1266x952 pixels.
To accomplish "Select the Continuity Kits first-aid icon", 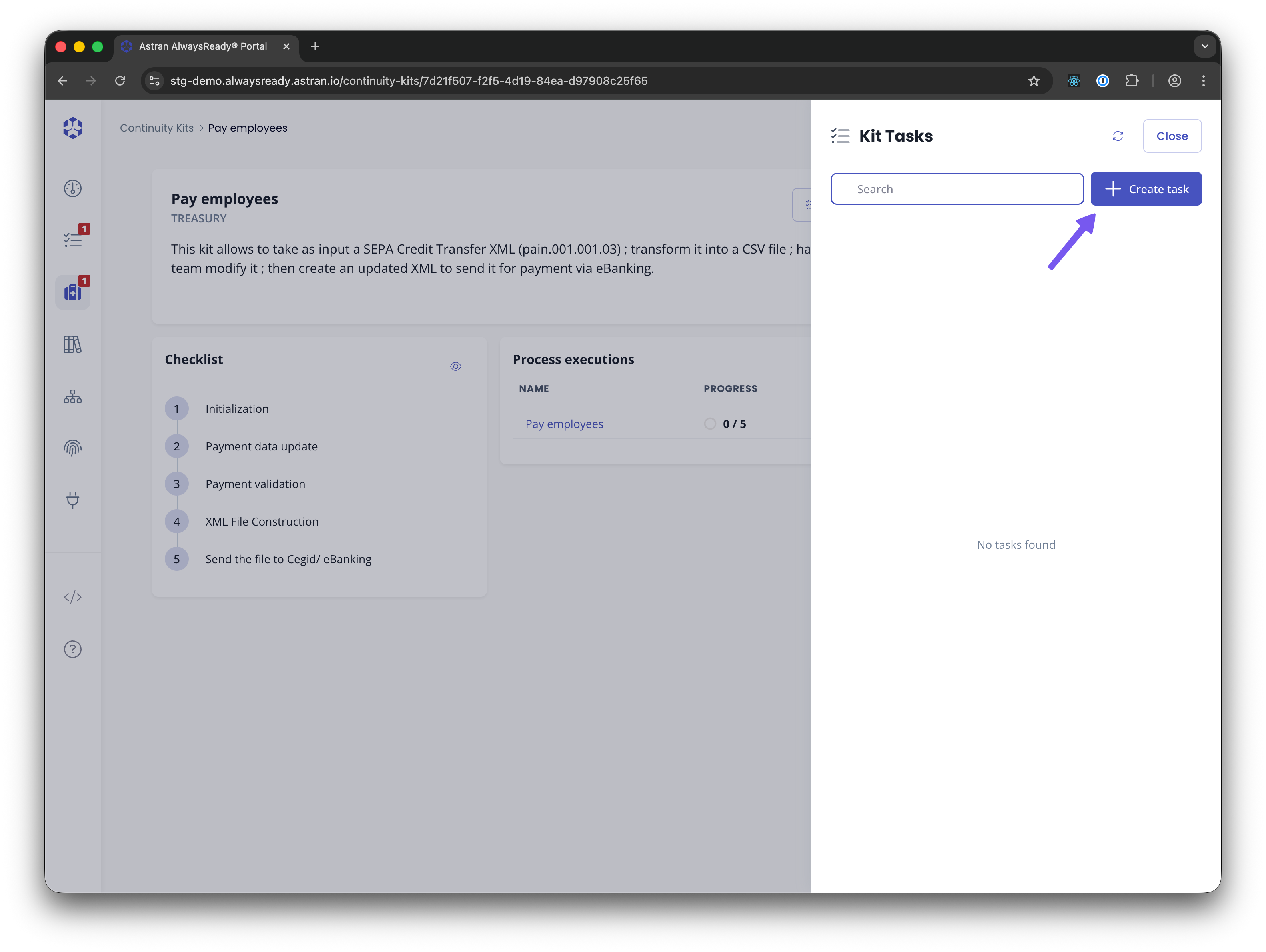I will pos(73,292).
